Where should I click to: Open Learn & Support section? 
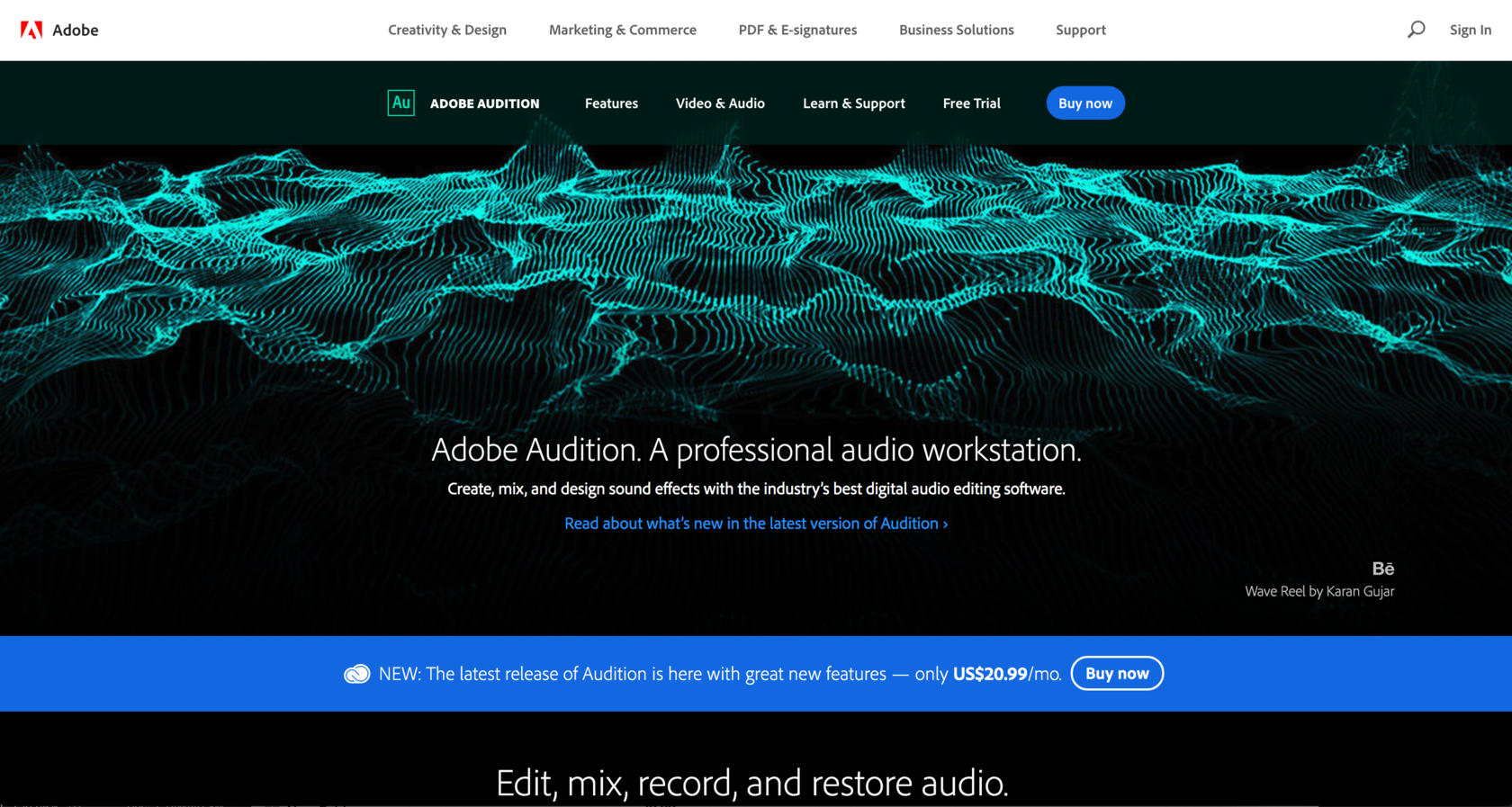854,103
